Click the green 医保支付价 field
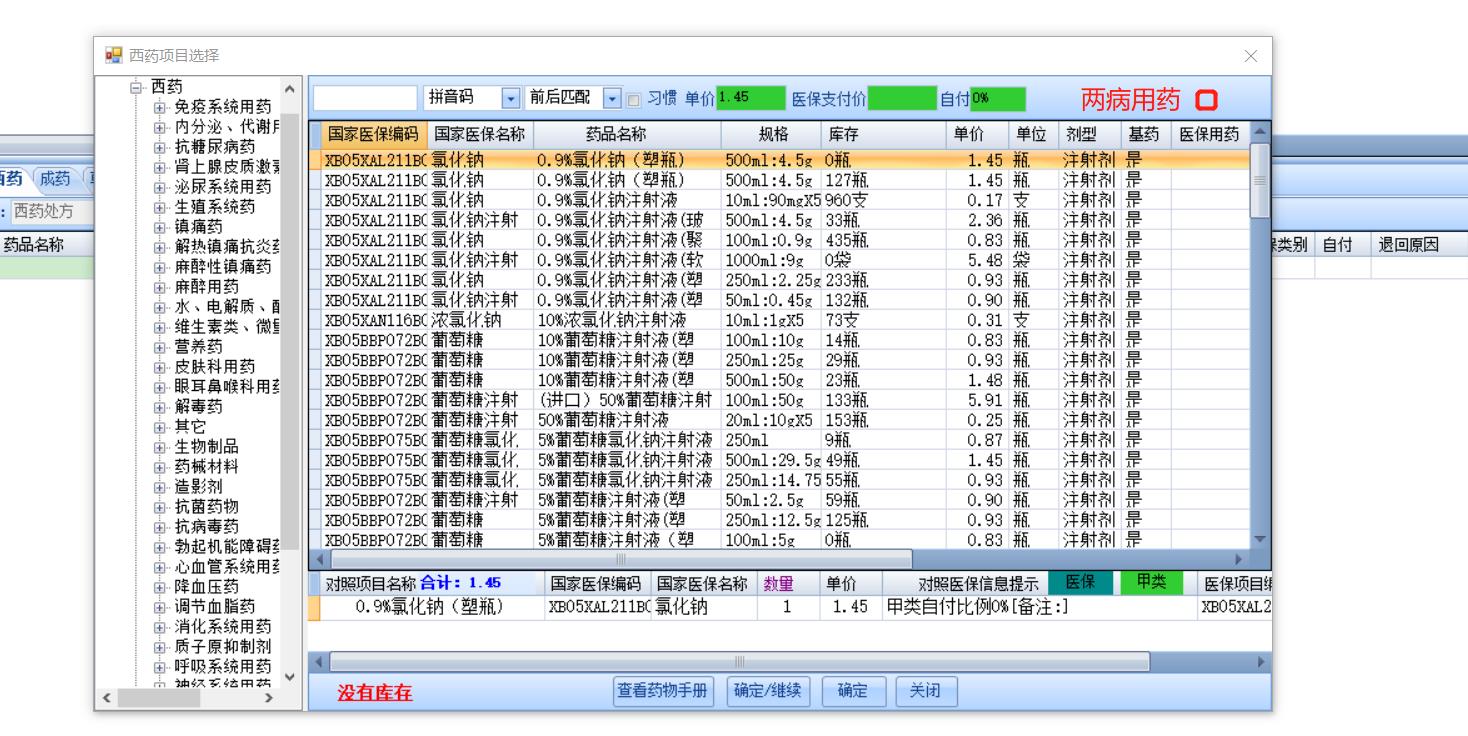 pos(903,98)
